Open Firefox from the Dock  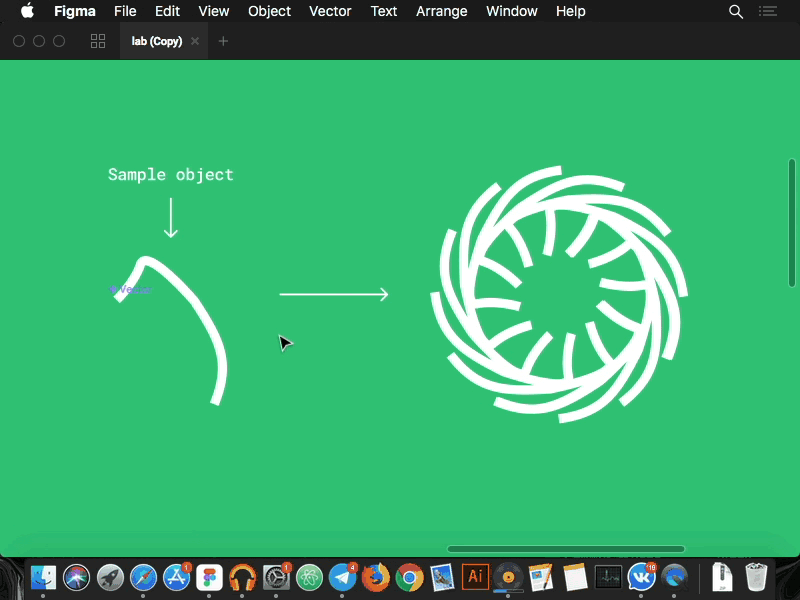[x=376, y=577]
